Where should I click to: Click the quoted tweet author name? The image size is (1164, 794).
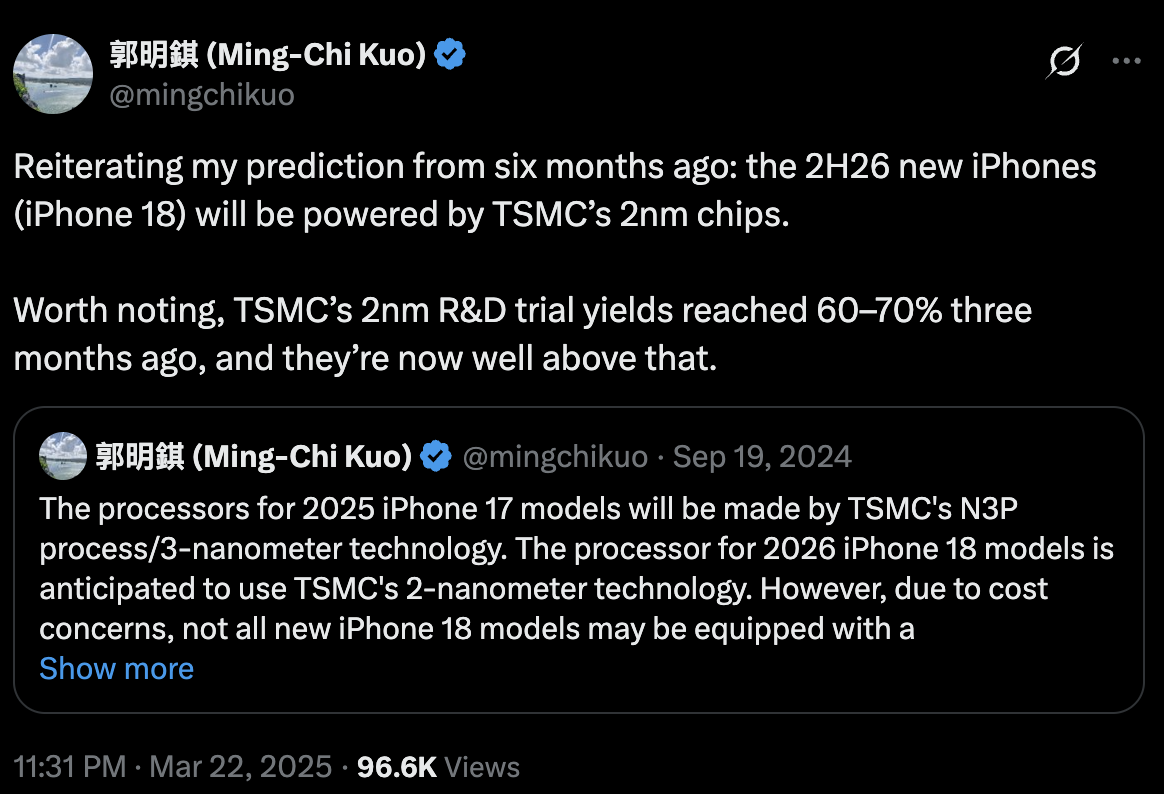(x=254, y=456)
